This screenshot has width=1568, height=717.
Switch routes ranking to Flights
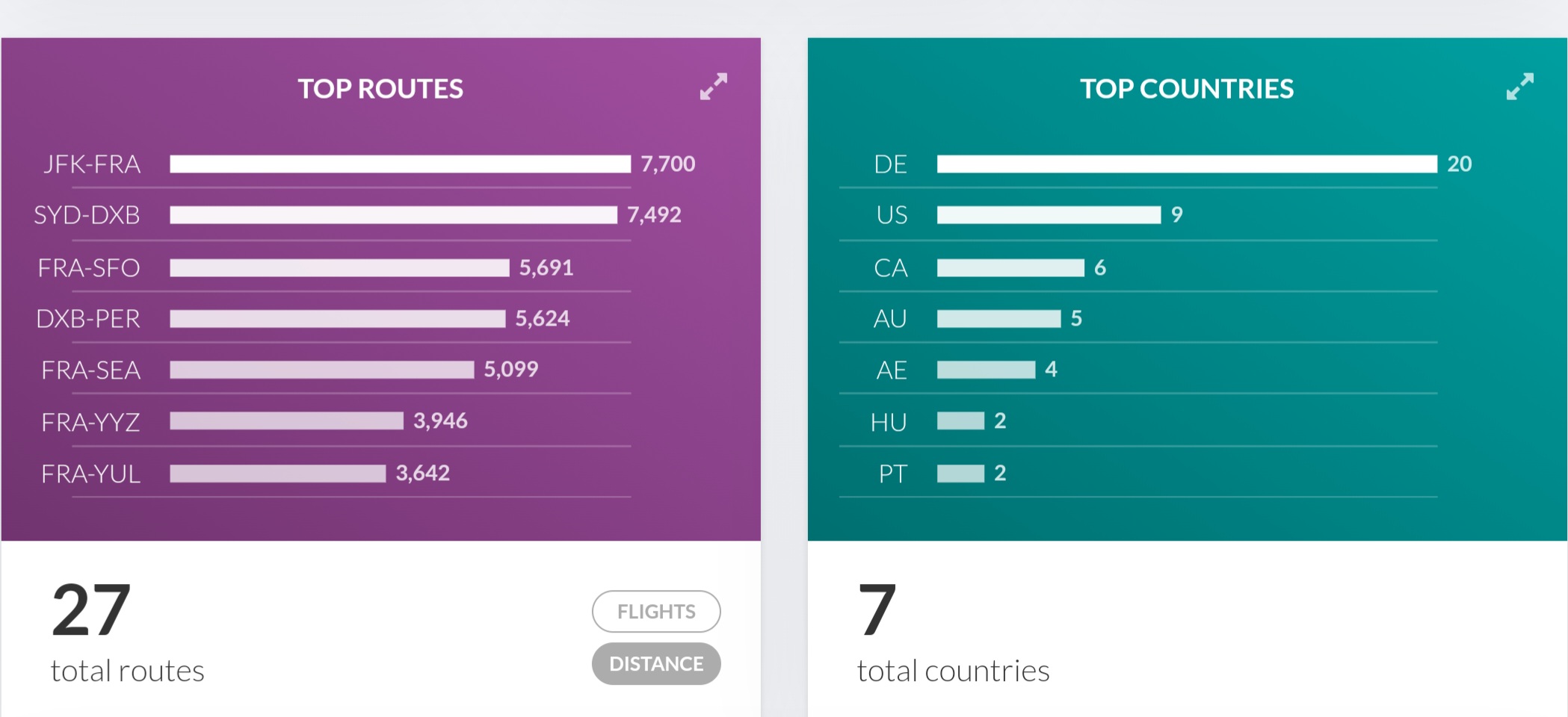[656, 612]
